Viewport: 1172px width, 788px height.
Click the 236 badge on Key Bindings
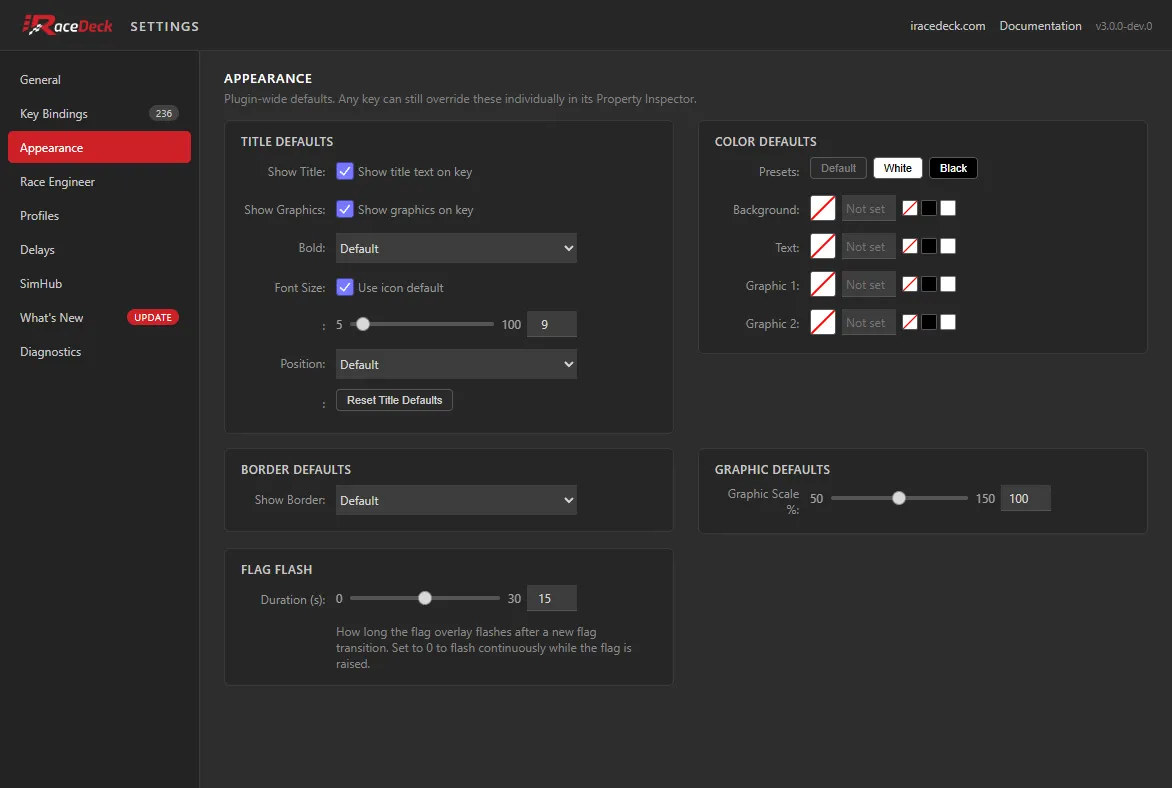click(164, 114)
